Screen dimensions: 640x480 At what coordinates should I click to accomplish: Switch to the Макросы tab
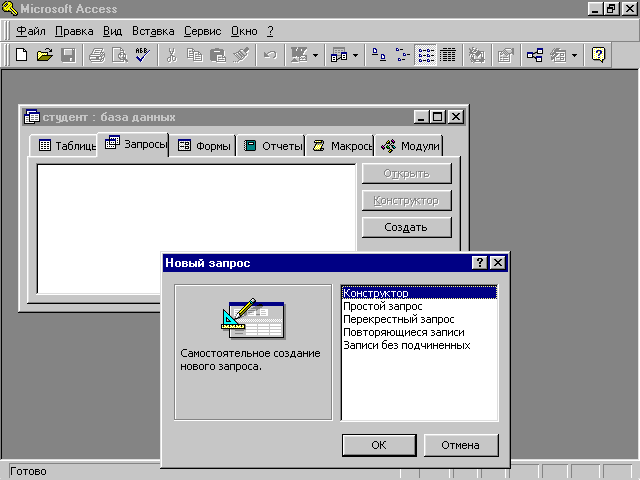[x=340, y=146]
